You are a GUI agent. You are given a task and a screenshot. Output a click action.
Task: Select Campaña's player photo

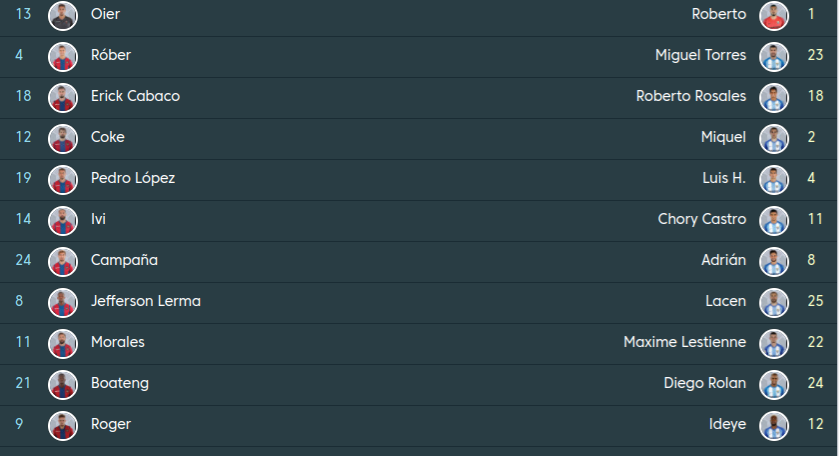point(63,261)
